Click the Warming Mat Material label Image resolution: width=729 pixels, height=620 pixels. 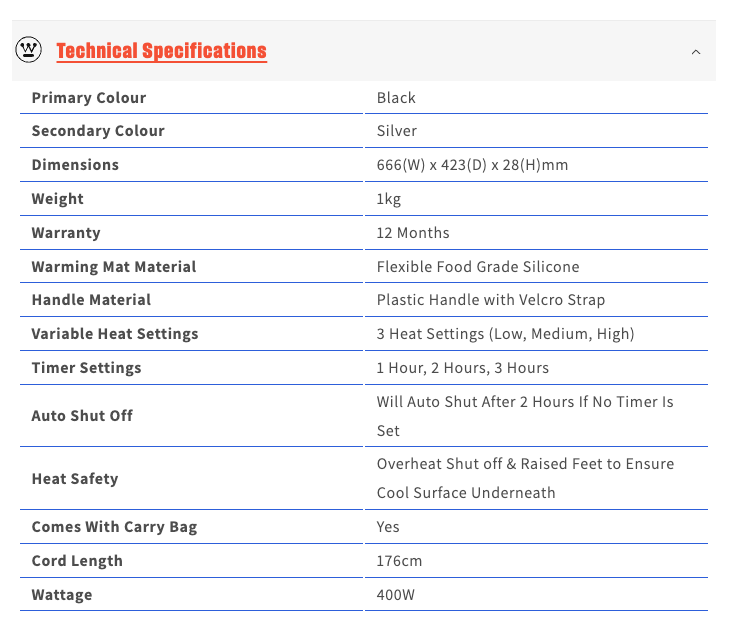114,267
